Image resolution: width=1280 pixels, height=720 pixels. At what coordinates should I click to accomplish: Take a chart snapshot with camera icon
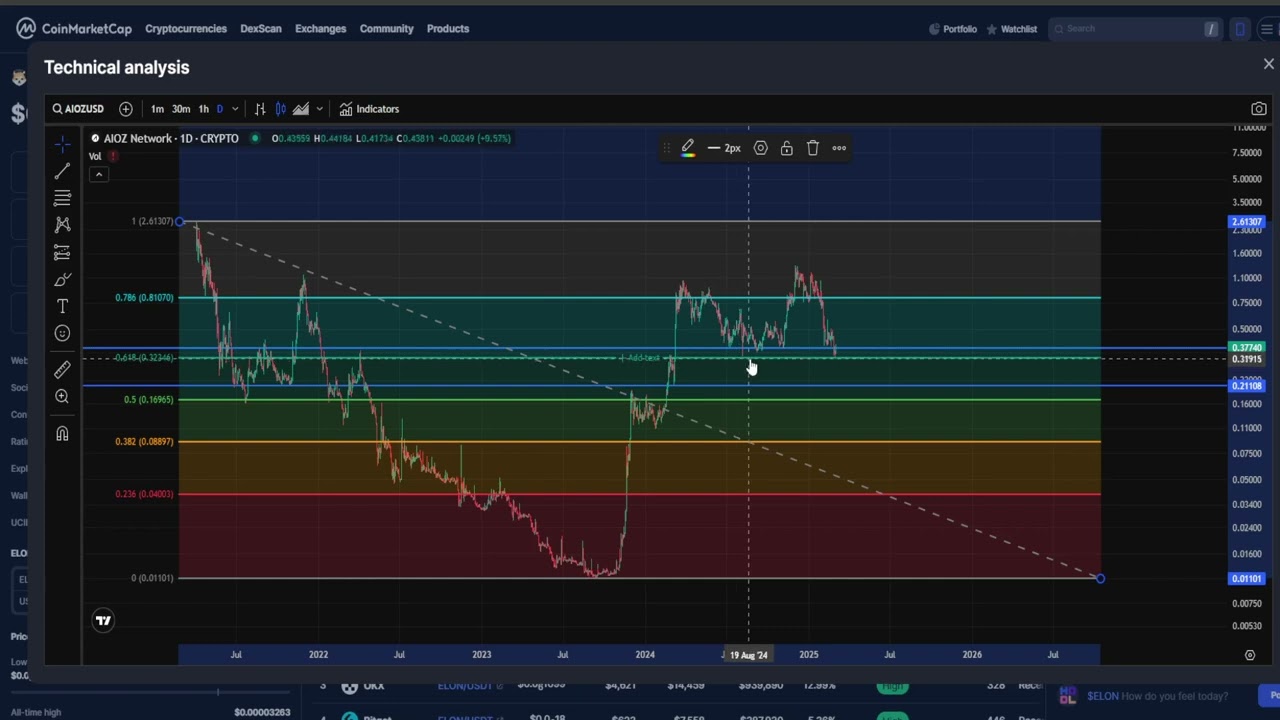coord(1259,109)
